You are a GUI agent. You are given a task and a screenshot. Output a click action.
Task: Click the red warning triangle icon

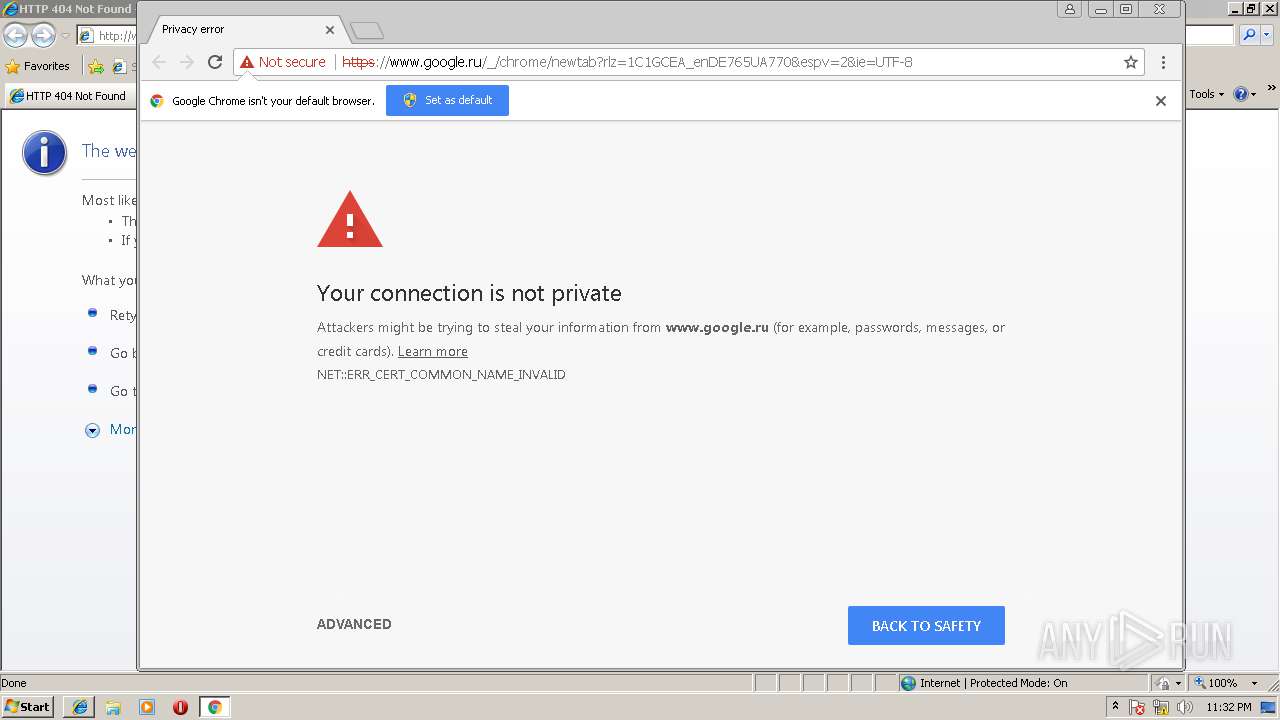click(350, 219)
